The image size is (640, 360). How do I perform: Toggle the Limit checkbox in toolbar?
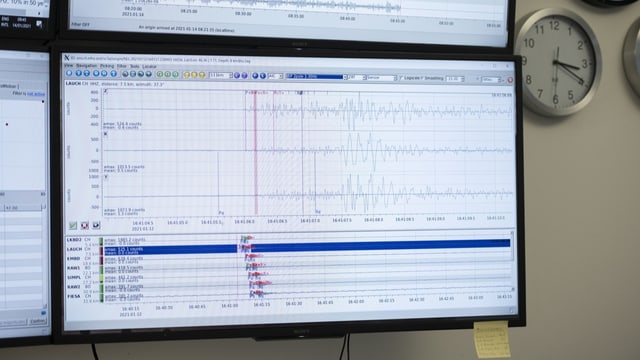(401, 78)
